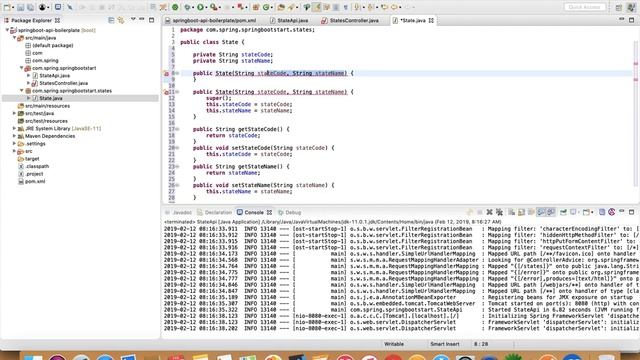This screenshot has height=360, width=640.
Task: Toggle Mark Occurrences in toolbar
Action: [316, 7]
